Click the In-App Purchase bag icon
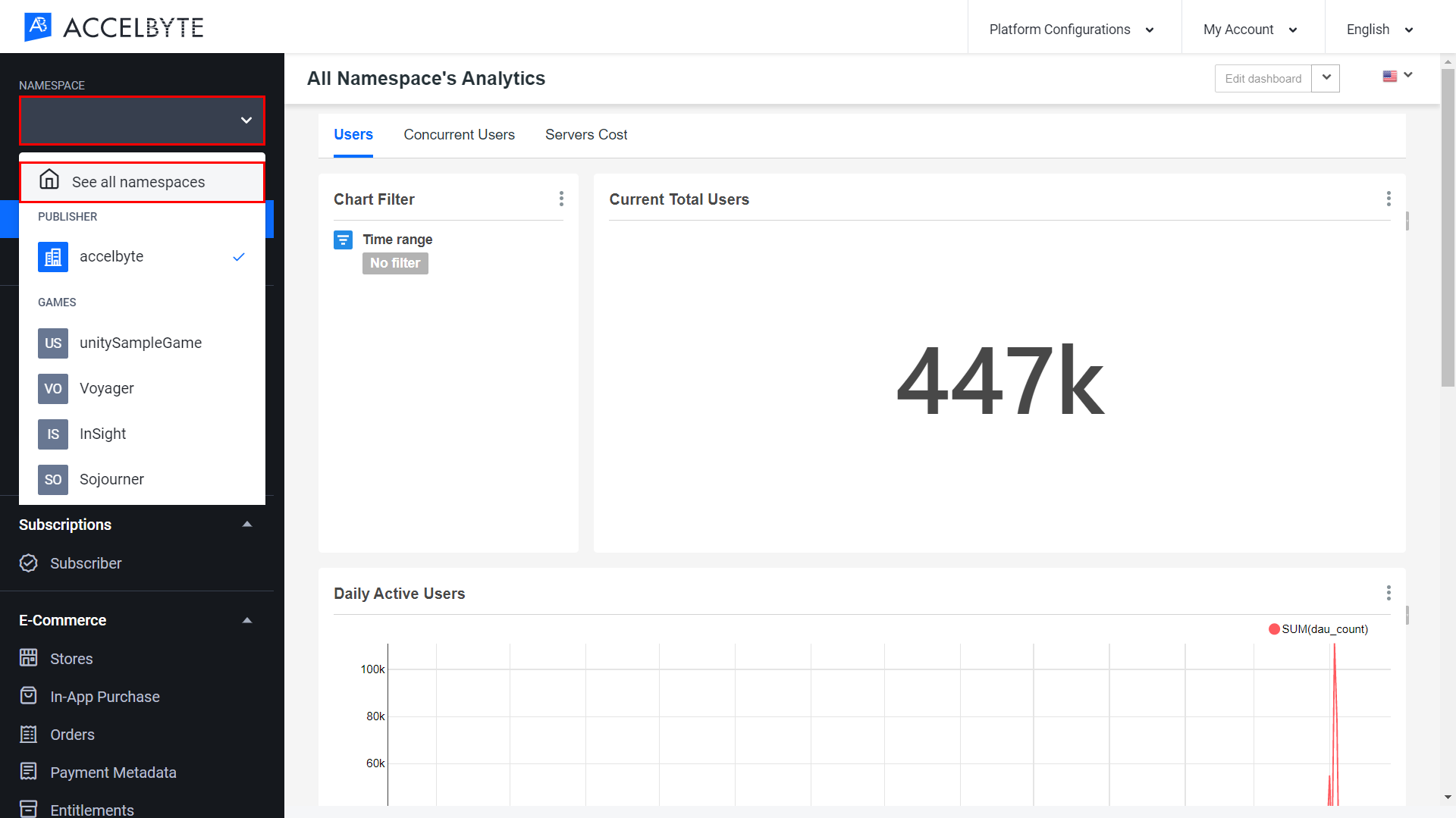This screenshot has width=1456, height=818. 29,696
